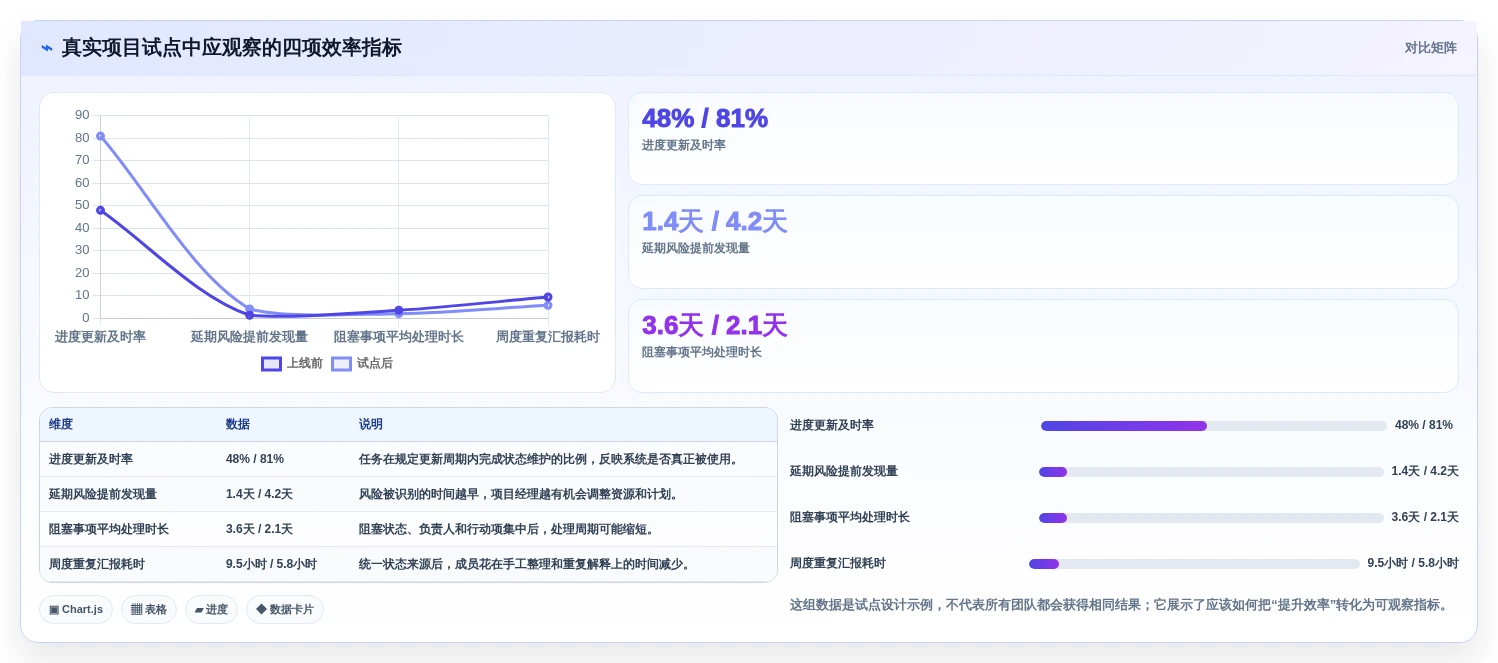Click the 1.4天 / 4.2天 data card

coord(1043,242)
